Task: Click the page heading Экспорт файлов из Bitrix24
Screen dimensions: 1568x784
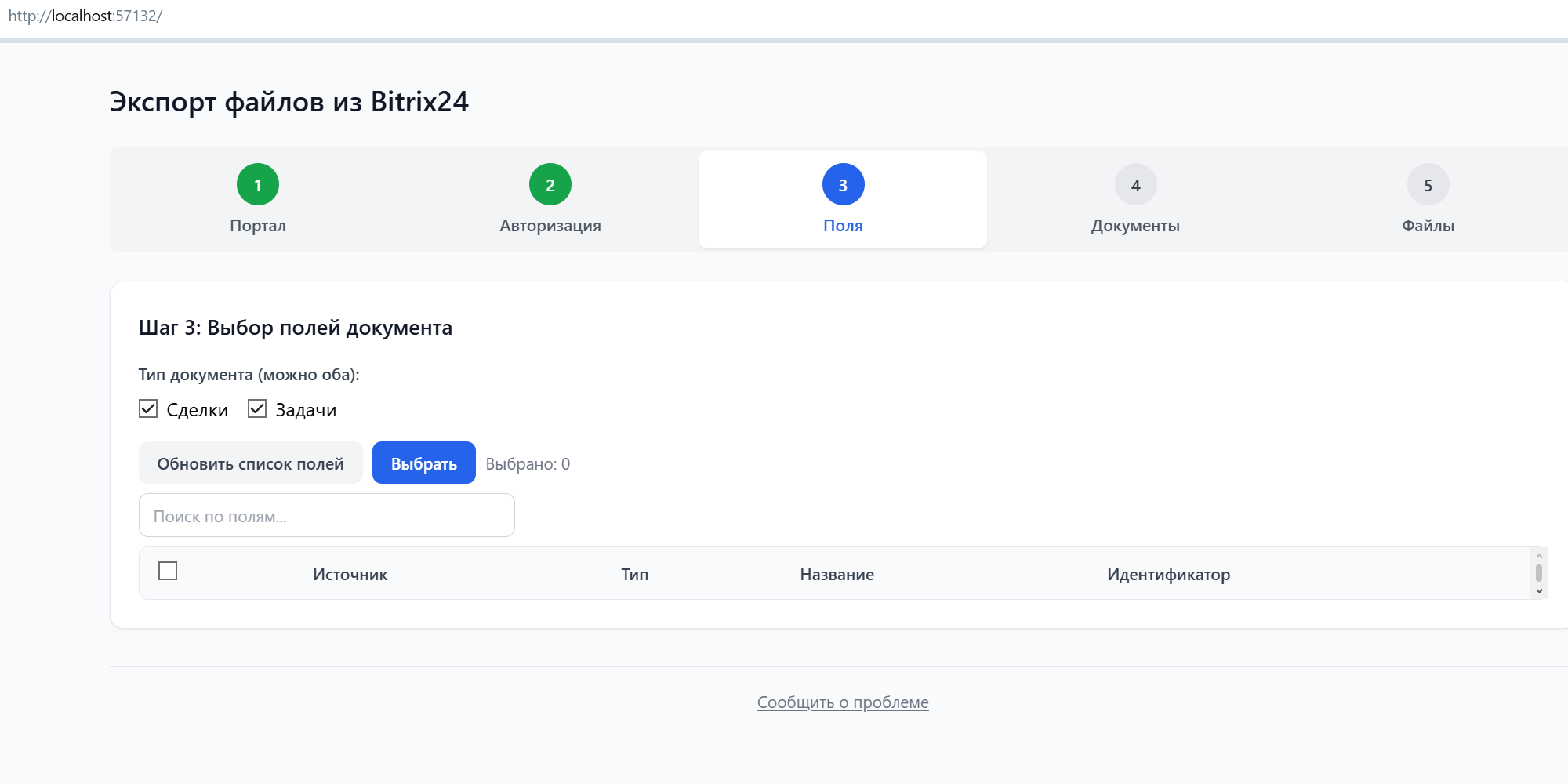Action: click(x=289, y=102)
